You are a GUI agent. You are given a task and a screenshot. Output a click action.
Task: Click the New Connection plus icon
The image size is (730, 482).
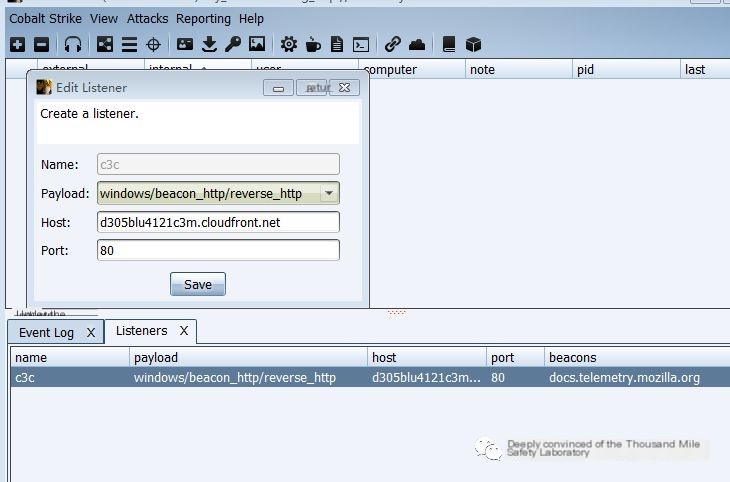coord(18,45)
